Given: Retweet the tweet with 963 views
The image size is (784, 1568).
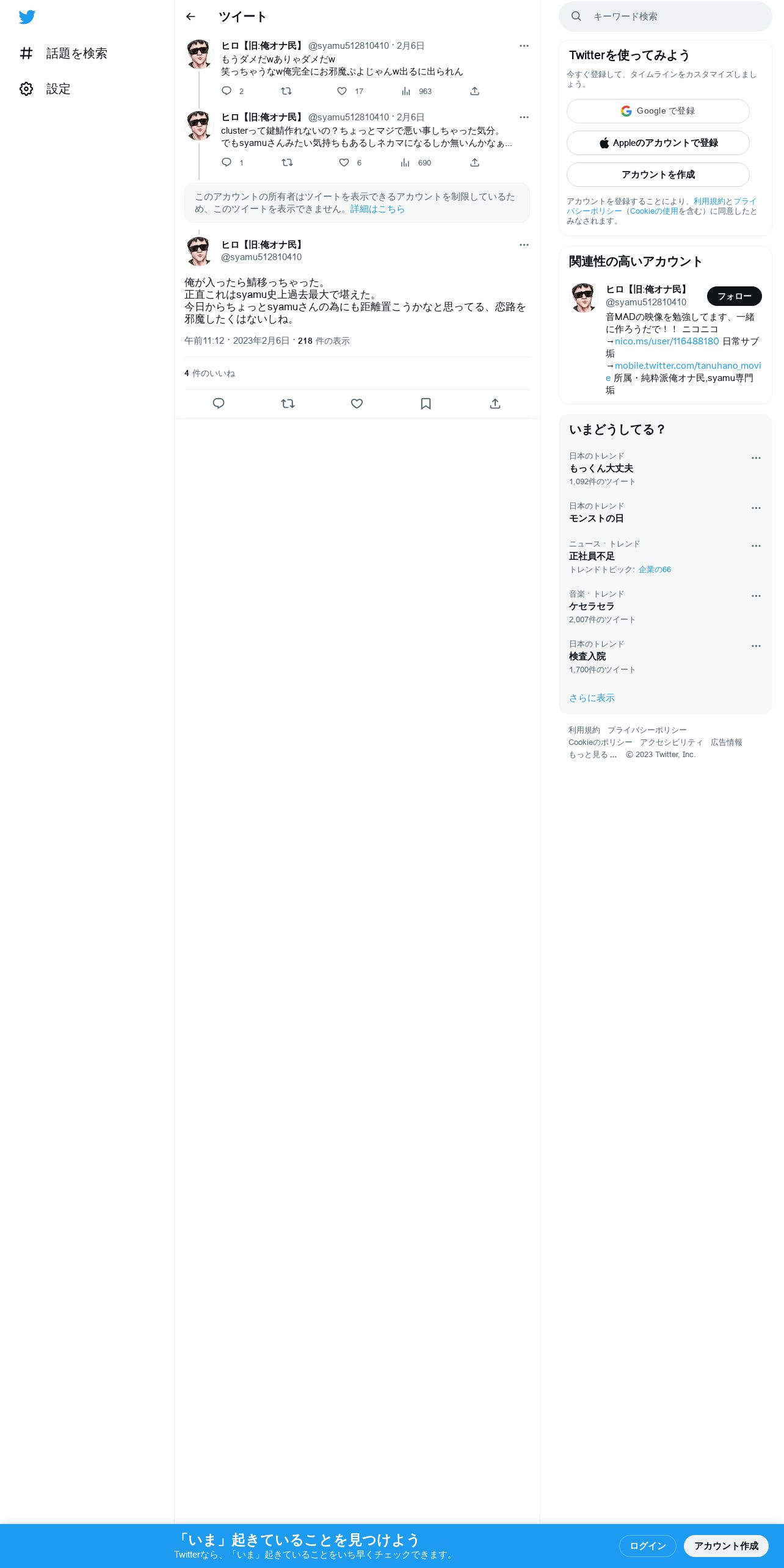Looking at the screenshot, I should pyautogui.click(x=286, y=91).
